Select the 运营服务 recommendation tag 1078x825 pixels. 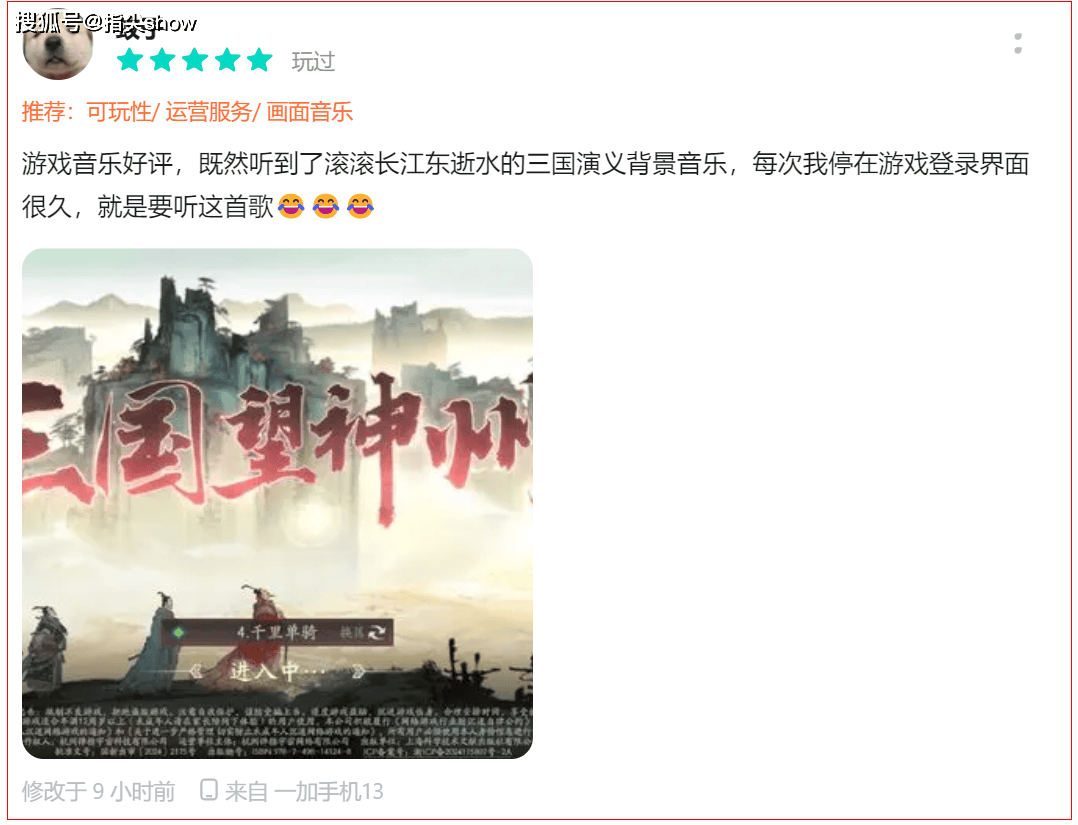[208, 111]
